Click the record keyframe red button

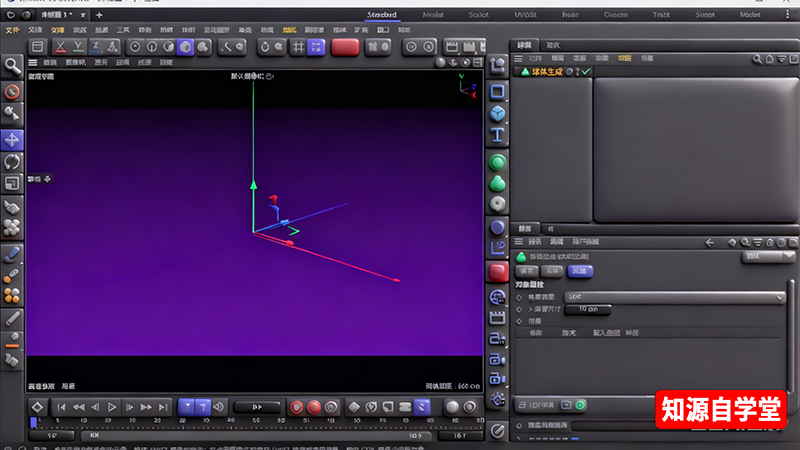296,407
